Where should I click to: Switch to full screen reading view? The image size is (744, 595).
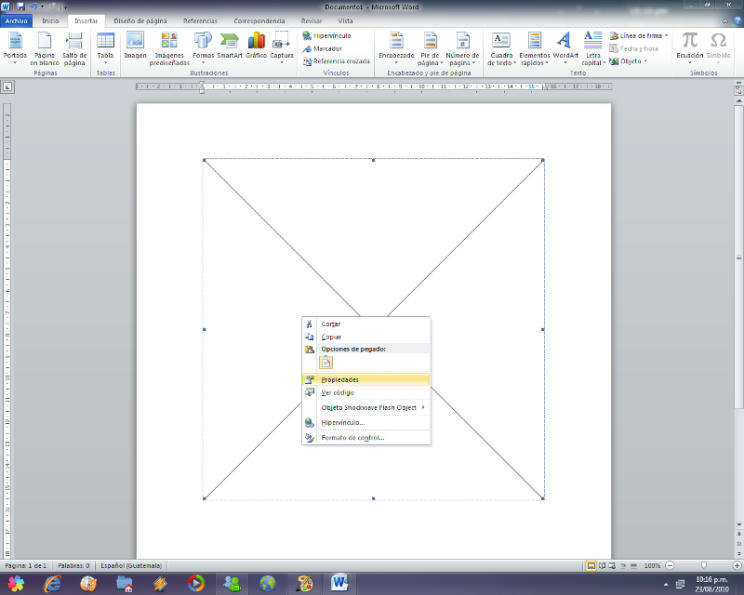(602, 566)
